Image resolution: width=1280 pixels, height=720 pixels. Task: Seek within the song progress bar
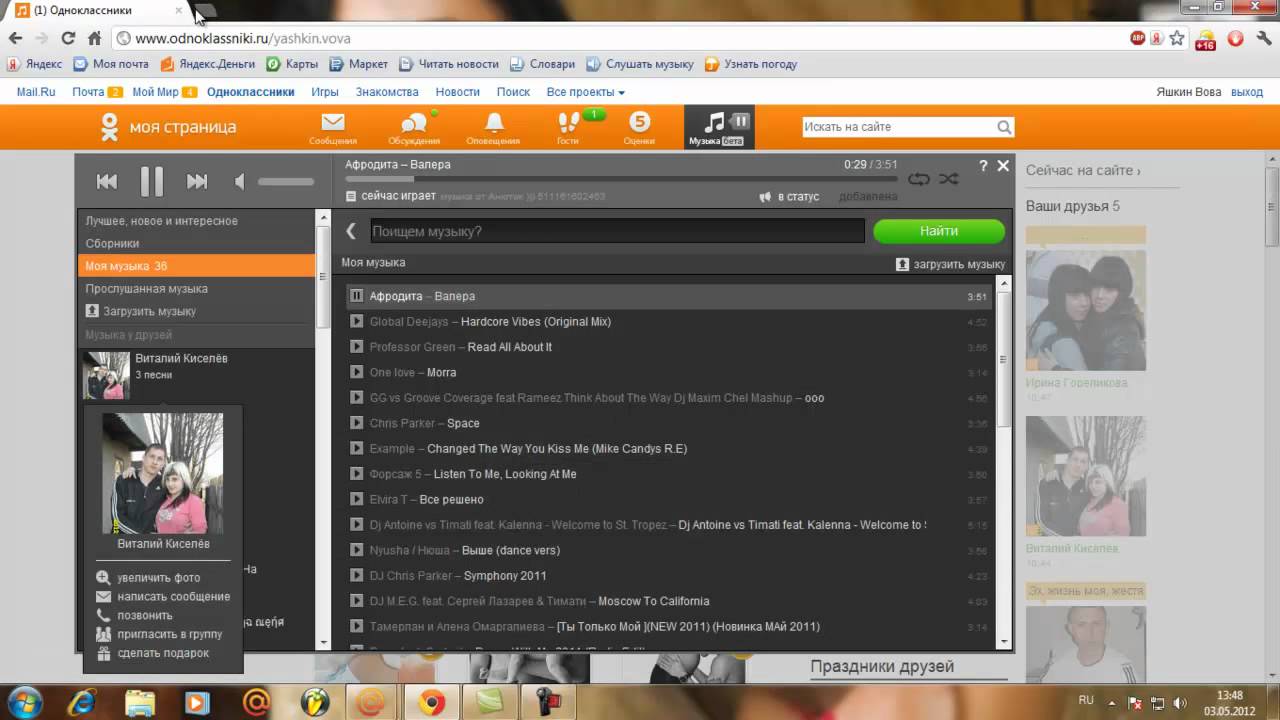620,179
